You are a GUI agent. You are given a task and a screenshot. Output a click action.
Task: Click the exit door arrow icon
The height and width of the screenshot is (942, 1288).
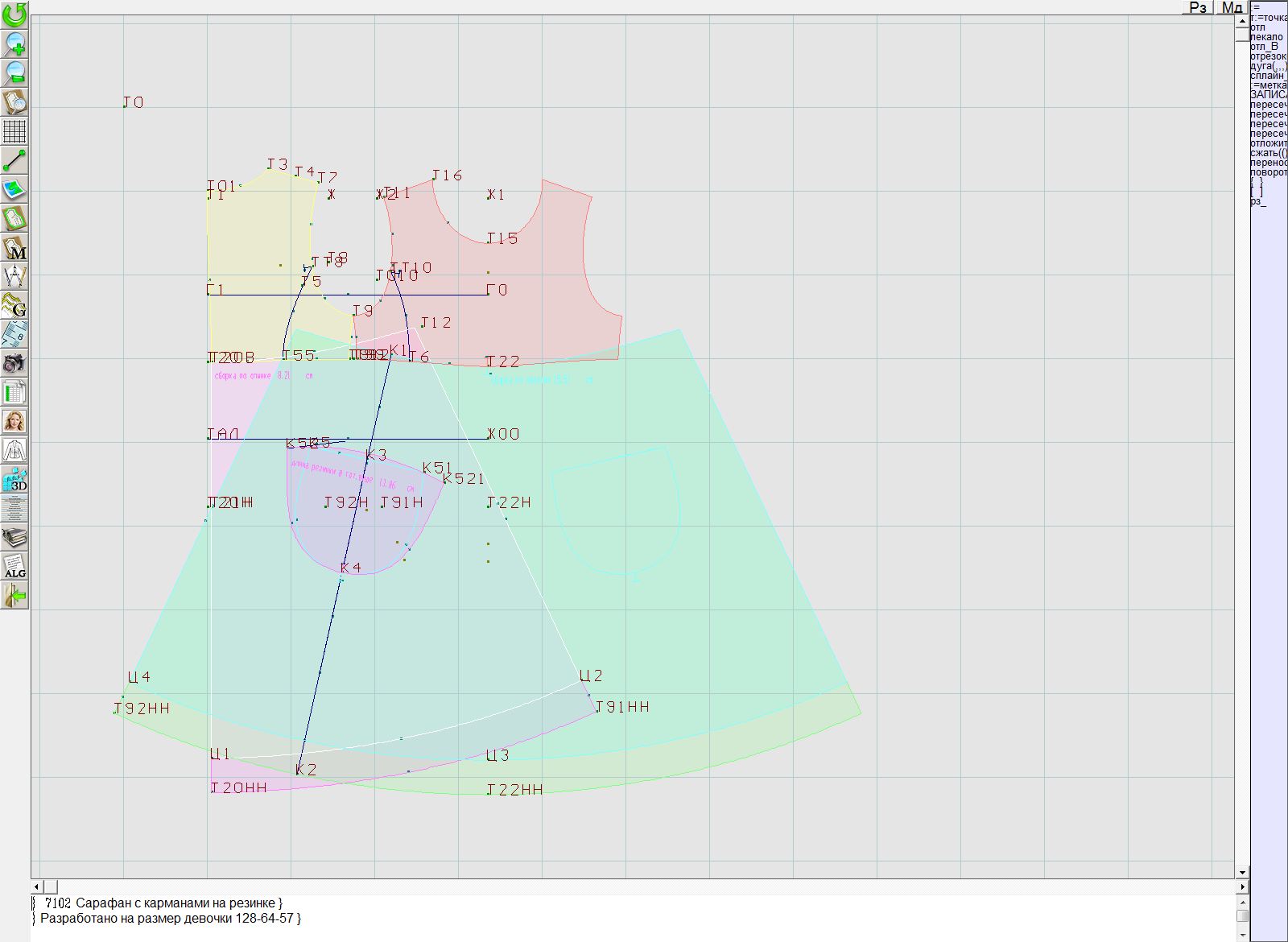point(14,595)
